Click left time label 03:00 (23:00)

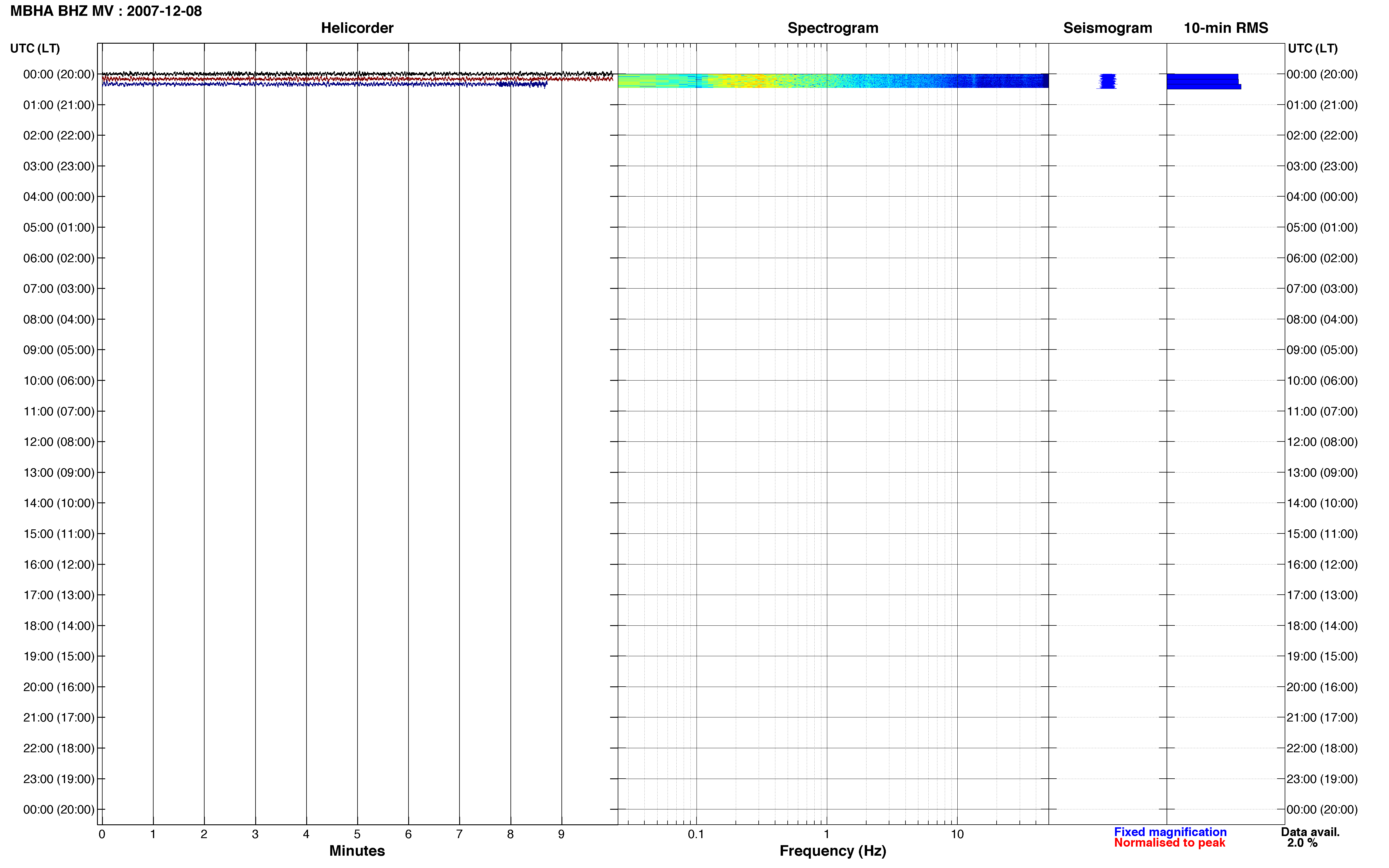pyautogui.click(x=59, y=166)
